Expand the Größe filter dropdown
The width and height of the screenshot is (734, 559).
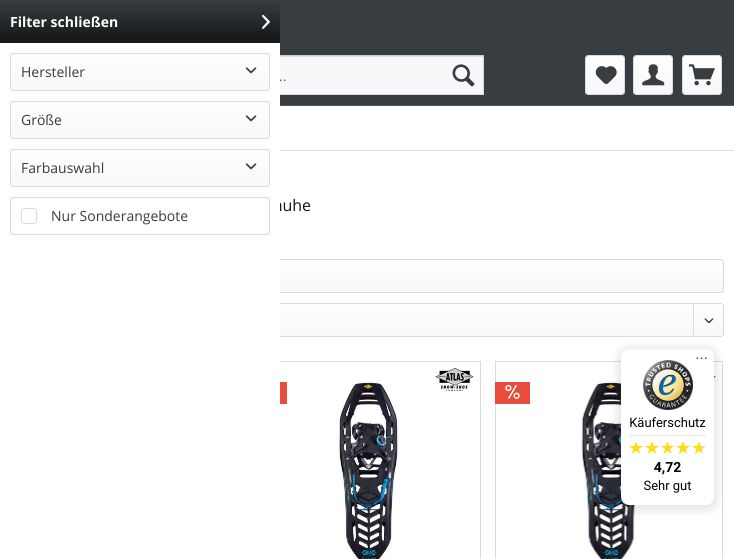point(140,120)
